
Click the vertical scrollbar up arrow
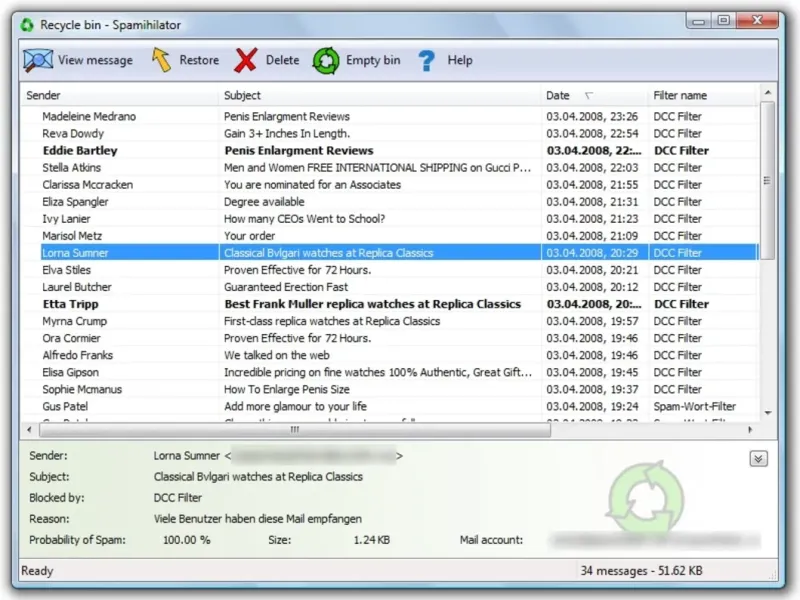point(767,93)
